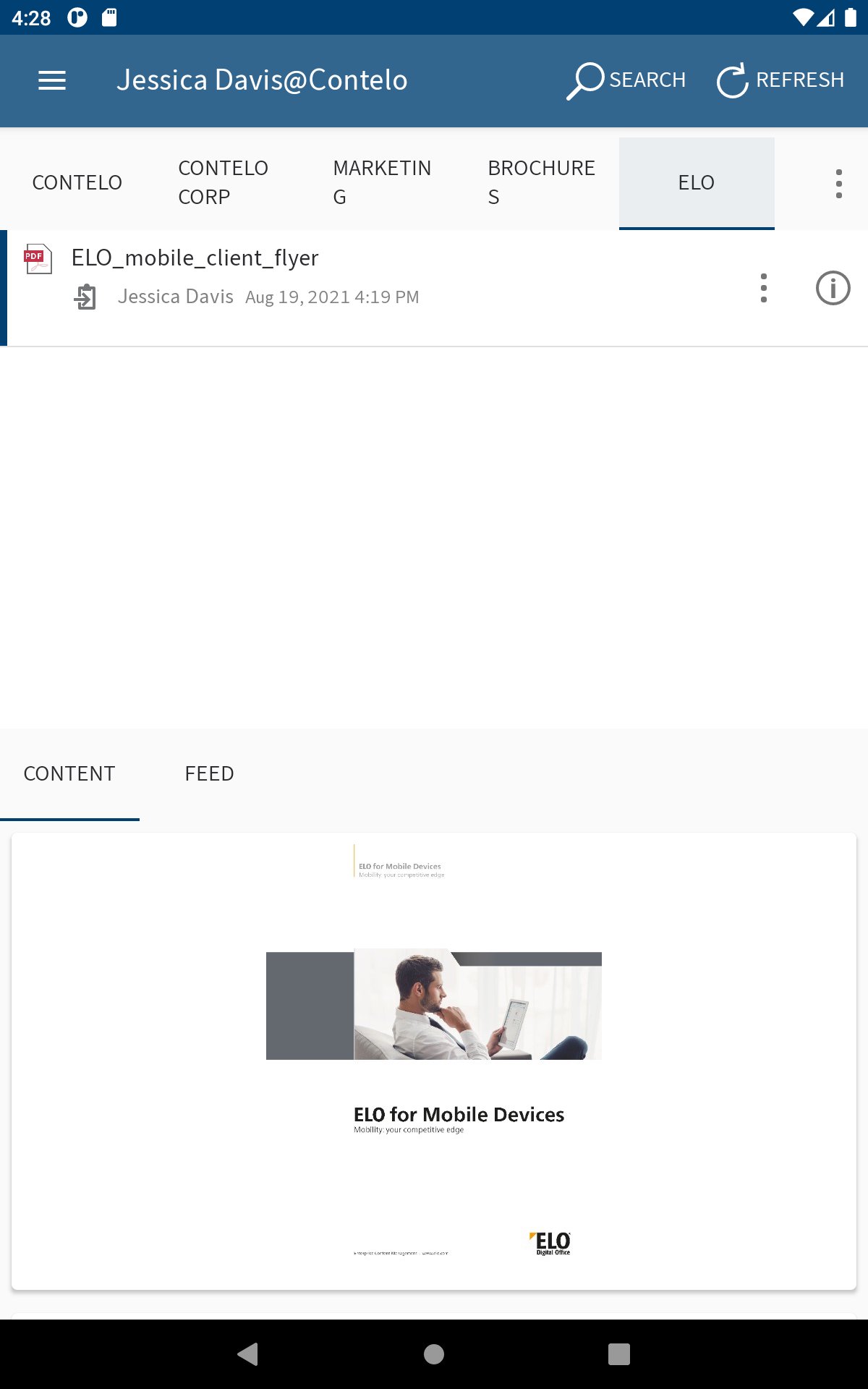Tap the SD card status bar icon
Screen dimensions: 868x1389
point(109,17)
